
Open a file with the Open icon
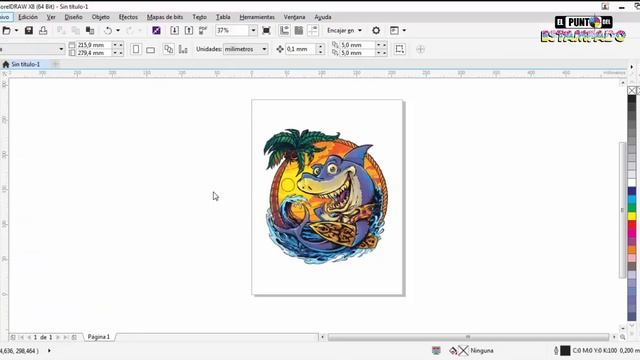[7, 30]
